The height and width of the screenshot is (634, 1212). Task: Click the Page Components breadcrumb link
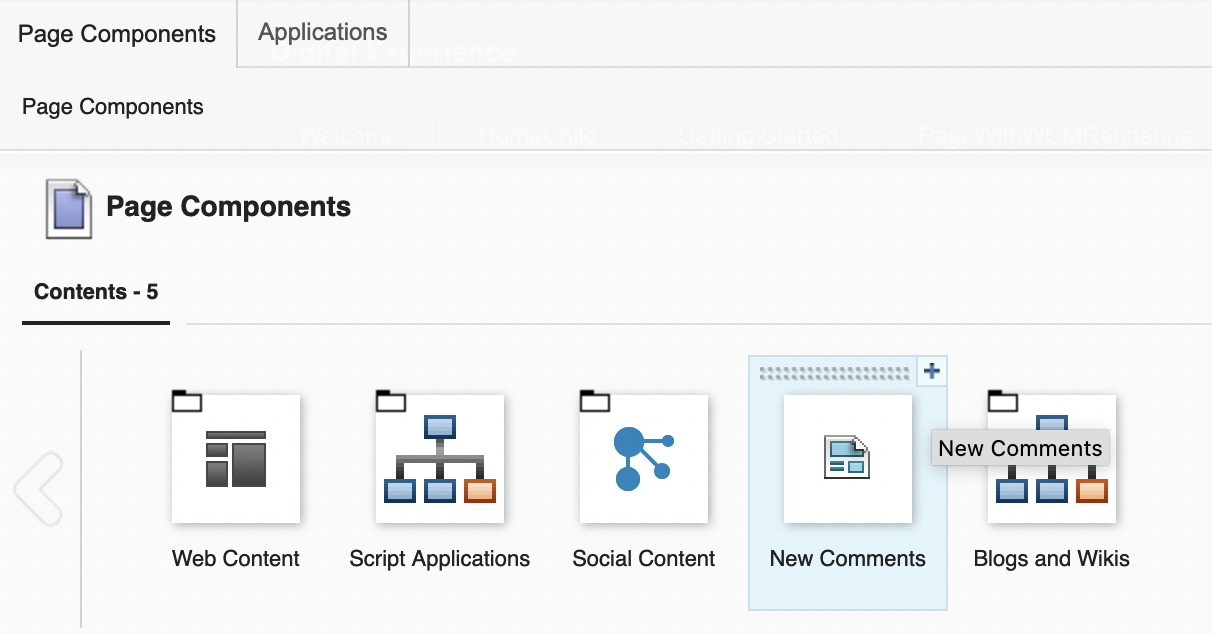(112, 106)
